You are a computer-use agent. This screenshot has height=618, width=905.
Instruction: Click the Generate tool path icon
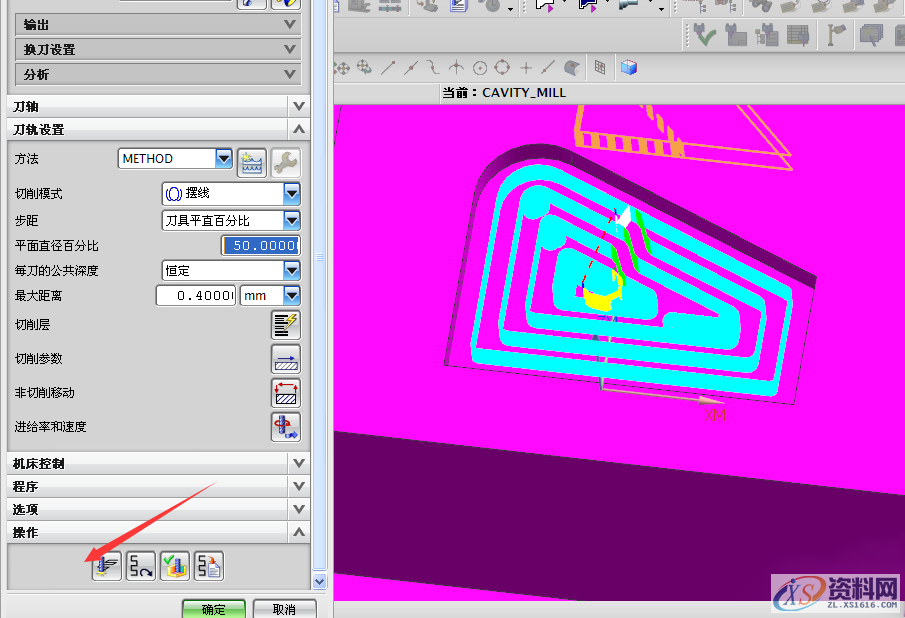pyautogui.click(x=107, y=566)
